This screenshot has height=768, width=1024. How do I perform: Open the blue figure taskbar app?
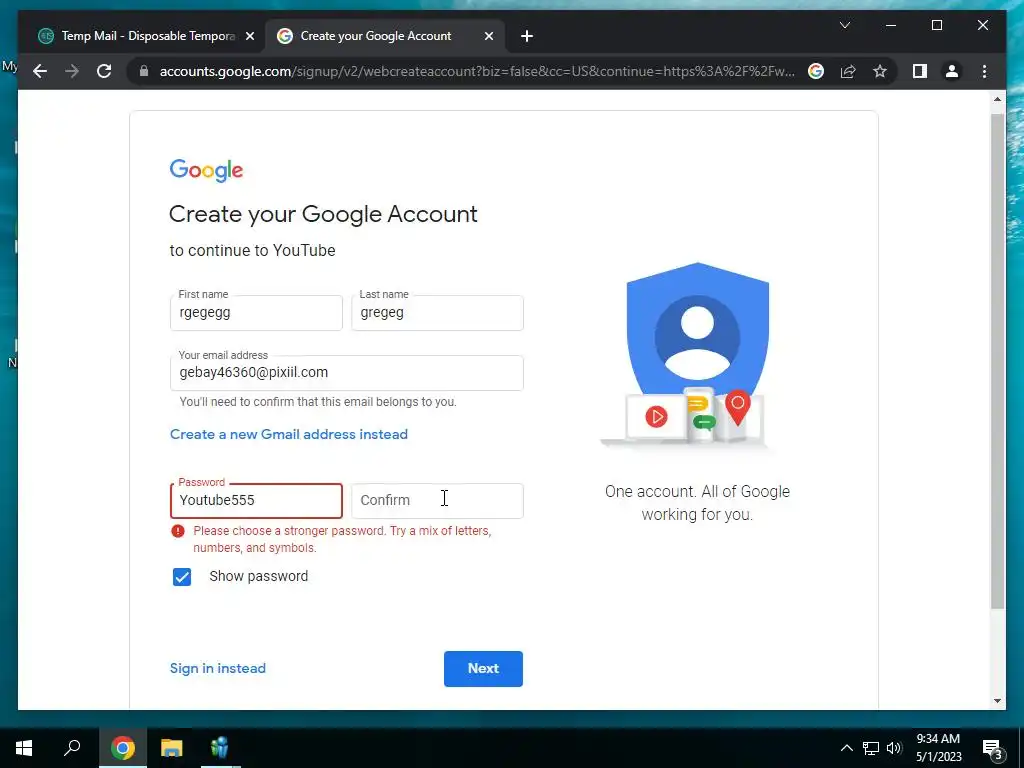click(221, 748)
